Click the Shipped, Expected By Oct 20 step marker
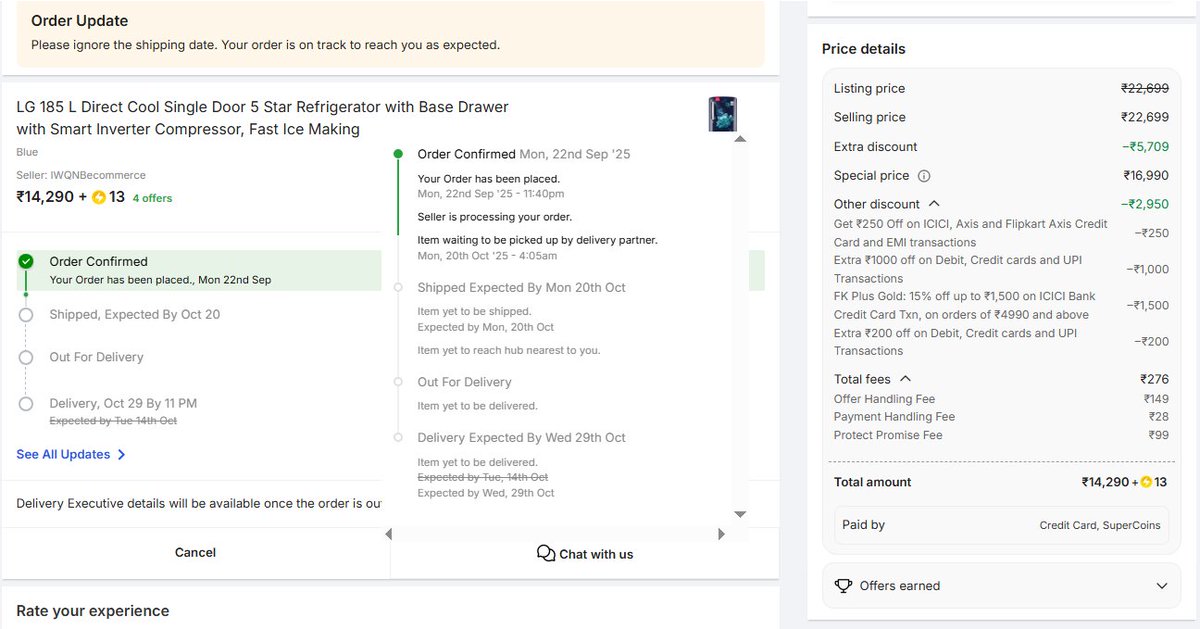The height and width of the screenshot is (629, 1200). [x=26, y=314]
